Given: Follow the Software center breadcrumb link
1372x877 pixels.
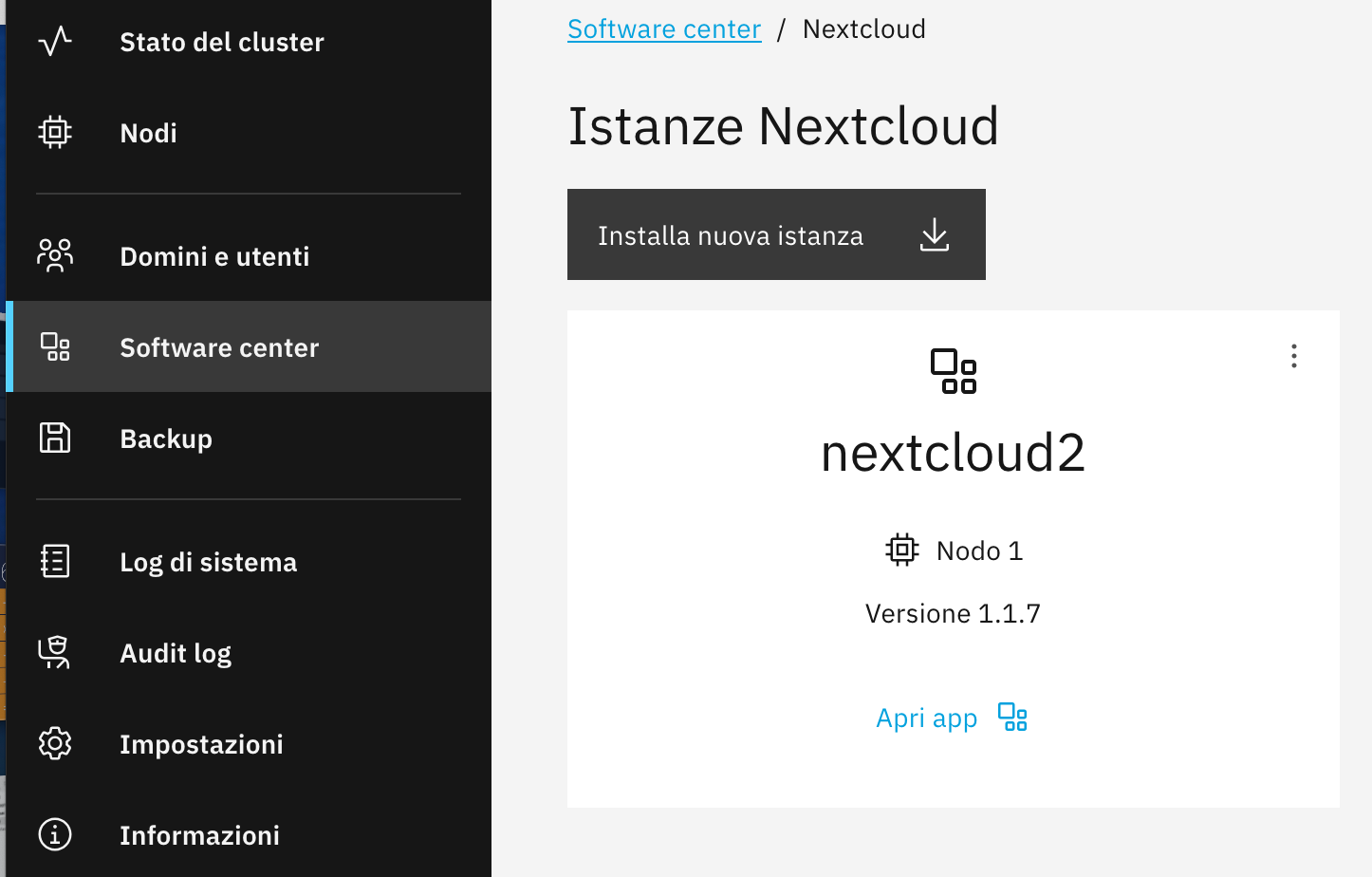Looking at the screenshot, I should [x=664, y=29].
